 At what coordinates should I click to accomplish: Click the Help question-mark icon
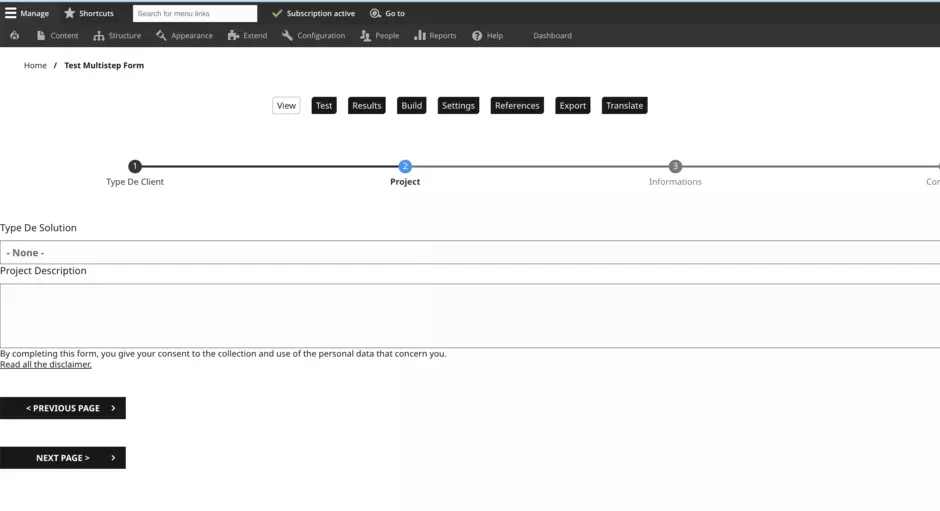click(x=477, y=36)
